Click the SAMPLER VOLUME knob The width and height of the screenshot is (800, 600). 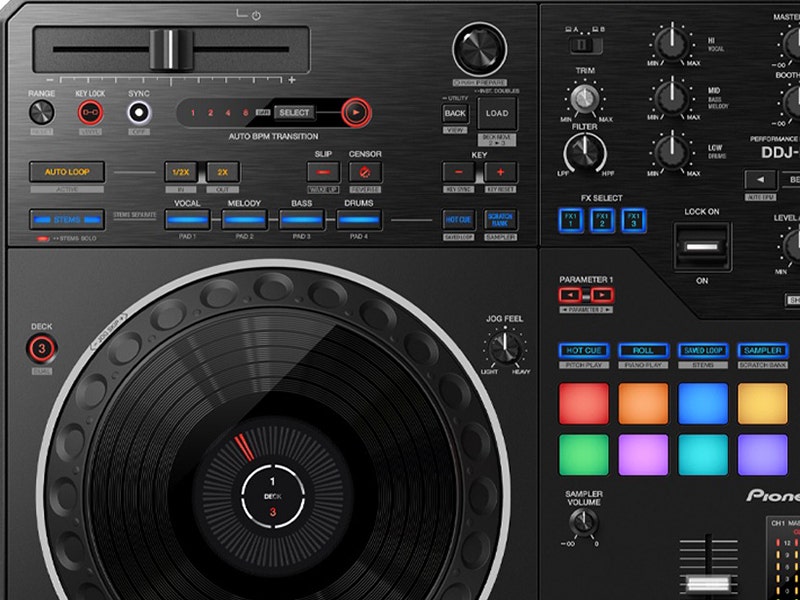(583, 521)
